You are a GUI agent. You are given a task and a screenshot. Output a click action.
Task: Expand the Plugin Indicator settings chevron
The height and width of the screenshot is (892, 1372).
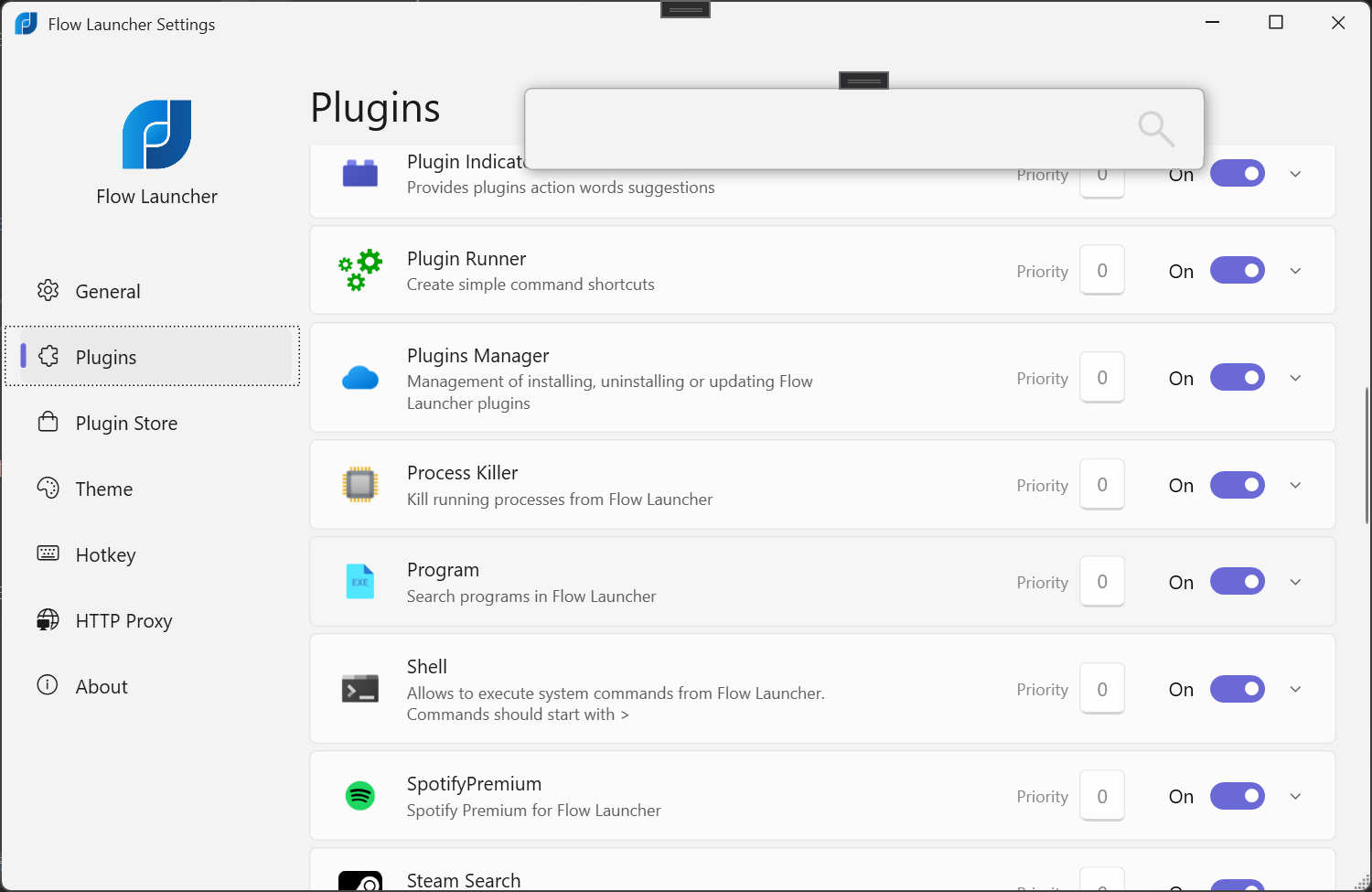(x=1295, y=174)
